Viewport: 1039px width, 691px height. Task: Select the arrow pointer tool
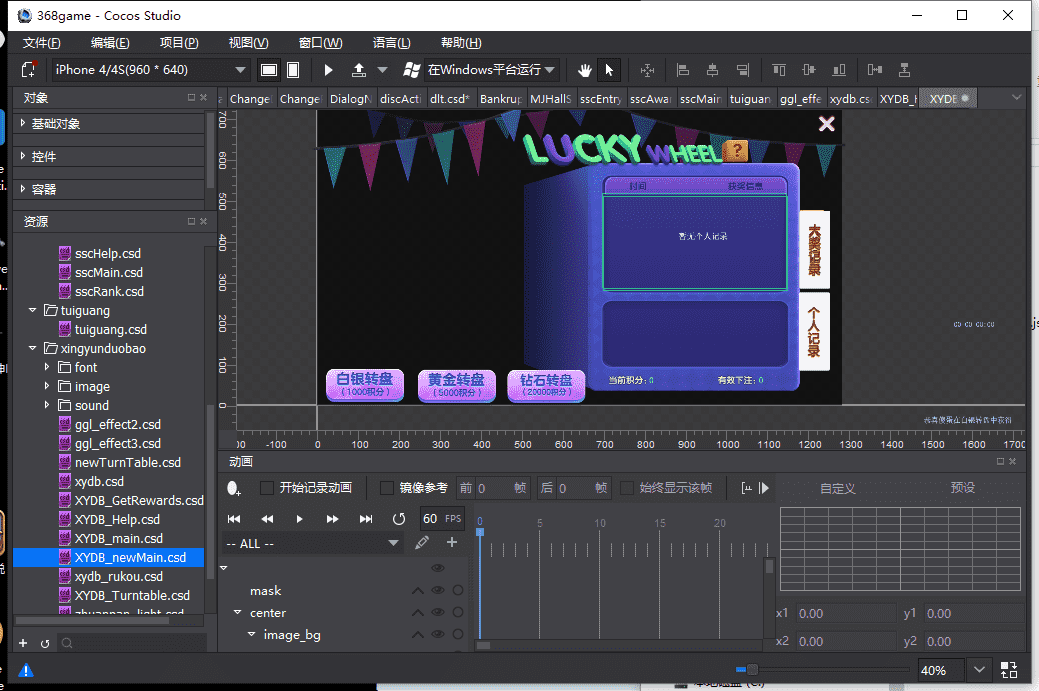point(609,70)
